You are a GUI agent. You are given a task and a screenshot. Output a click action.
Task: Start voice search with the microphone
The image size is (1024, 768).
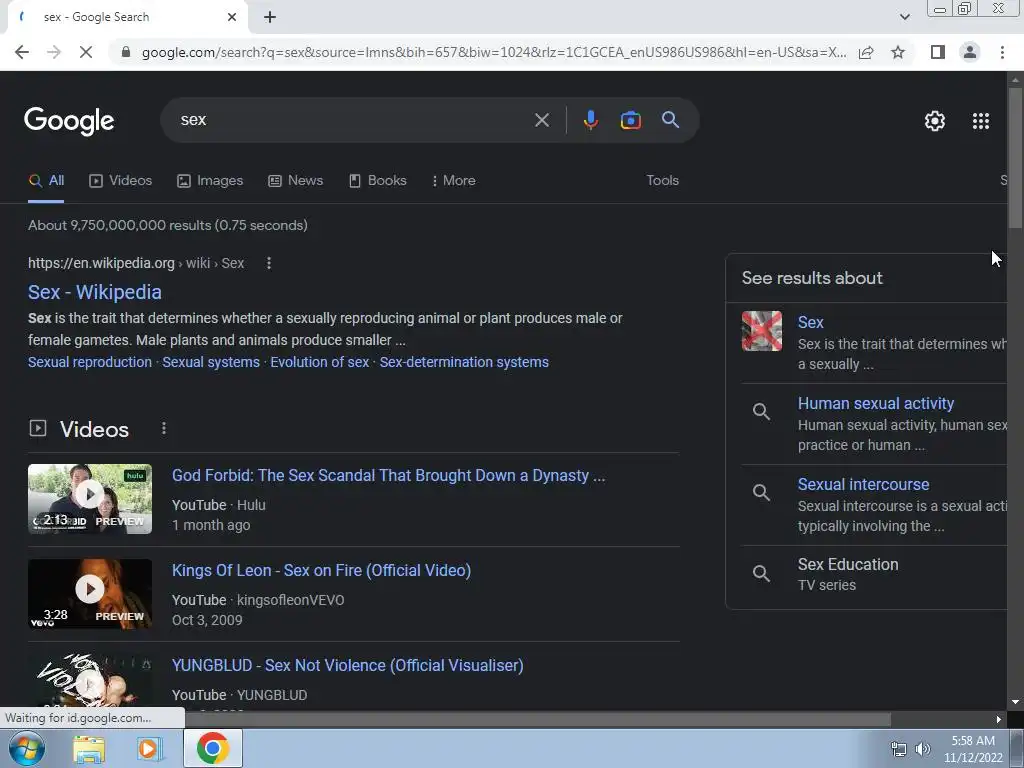[x=590, y=120]
